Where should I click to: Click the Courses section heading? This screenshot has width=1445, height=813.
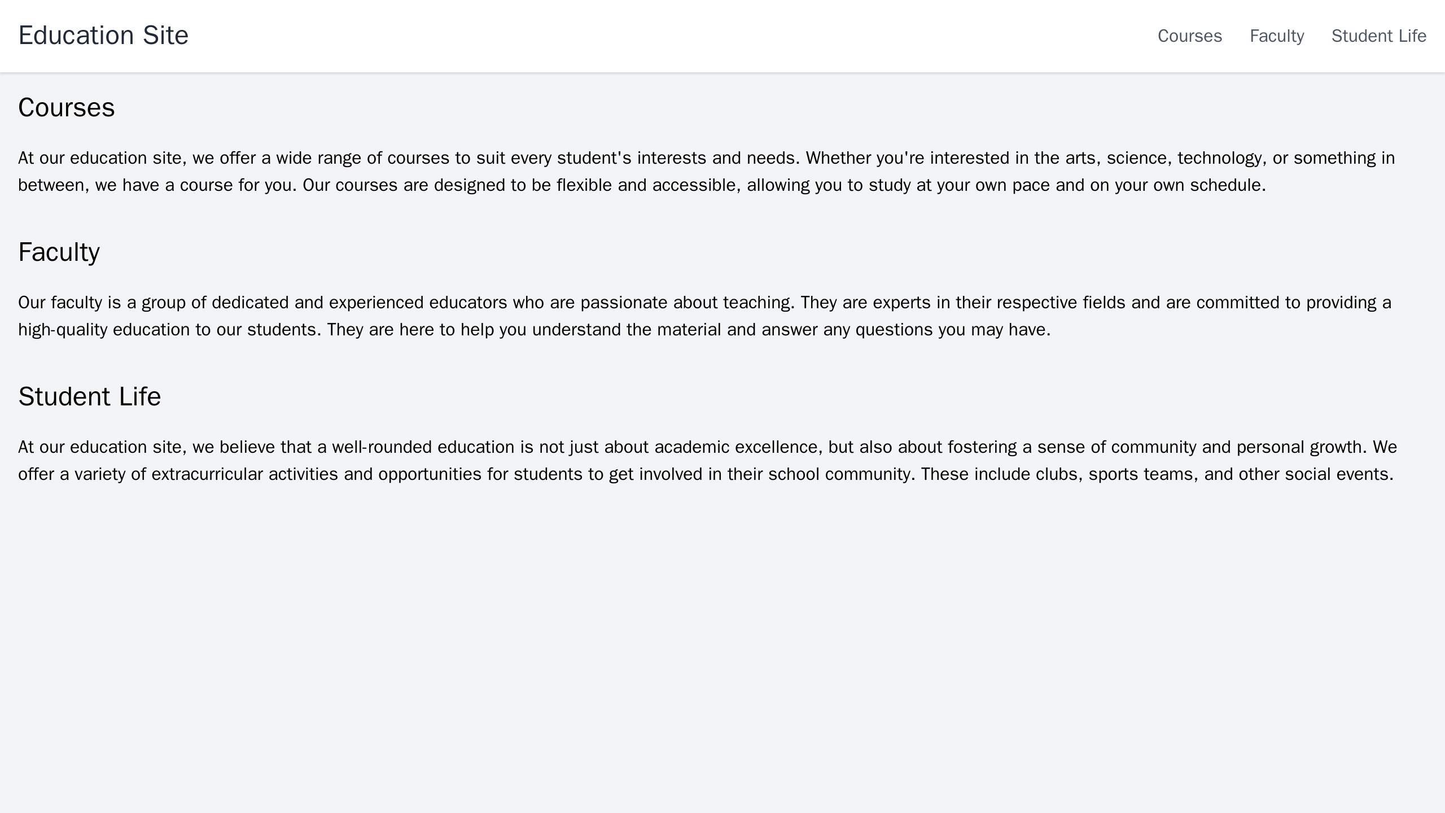tap(66, 107)
